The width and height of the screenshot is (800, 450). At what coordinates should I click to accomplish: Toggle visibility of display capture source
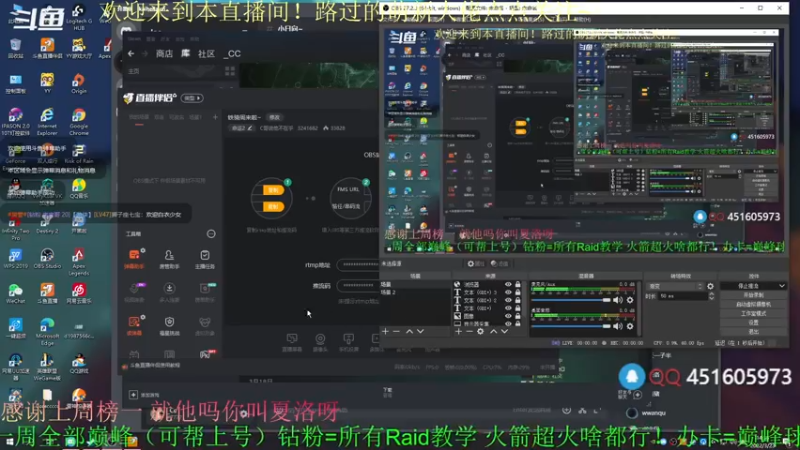[508, 323]
